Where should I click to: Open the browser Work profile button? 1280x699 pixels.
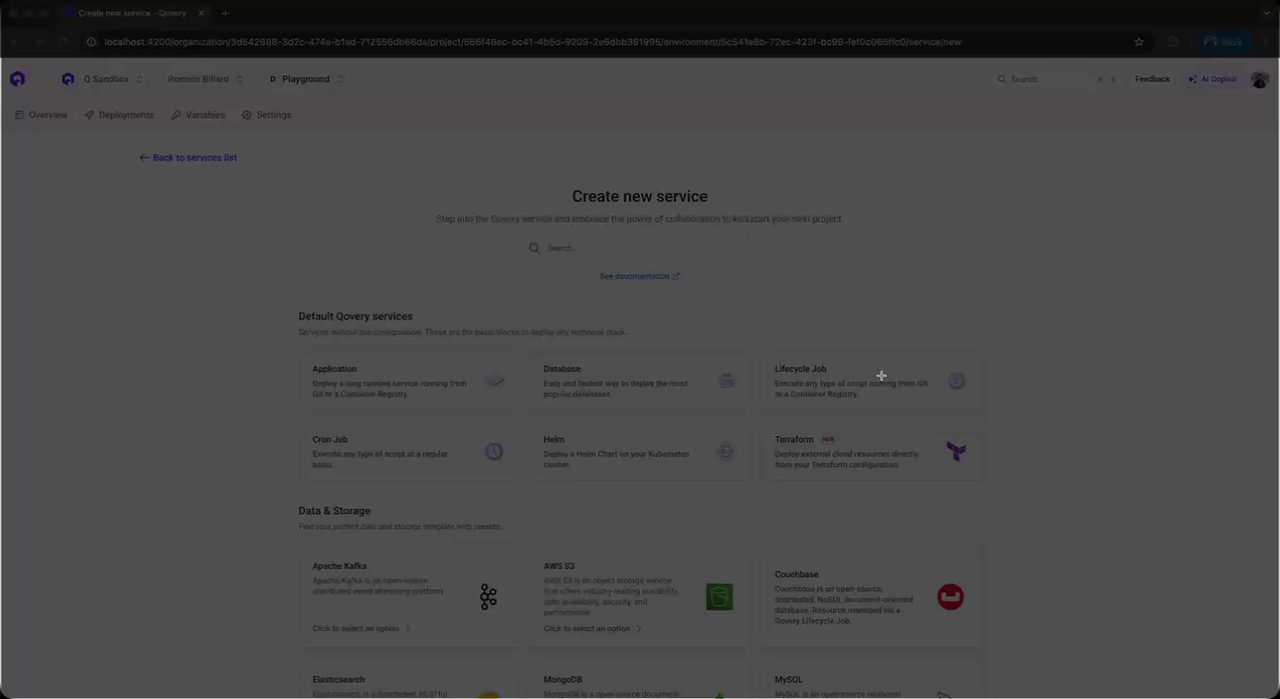[1224, 42]
